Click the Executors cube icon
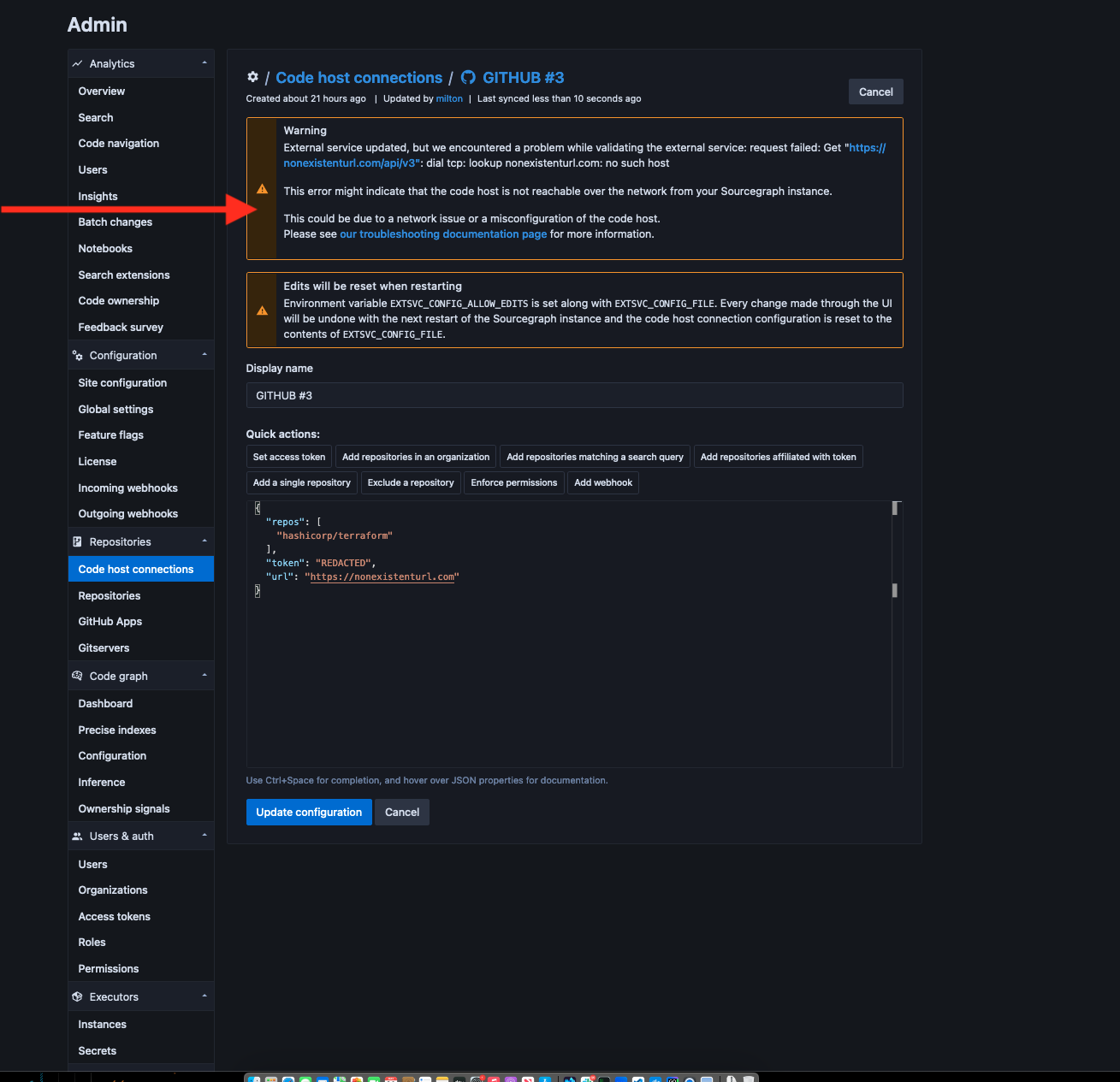 click(x=77, y=997)
